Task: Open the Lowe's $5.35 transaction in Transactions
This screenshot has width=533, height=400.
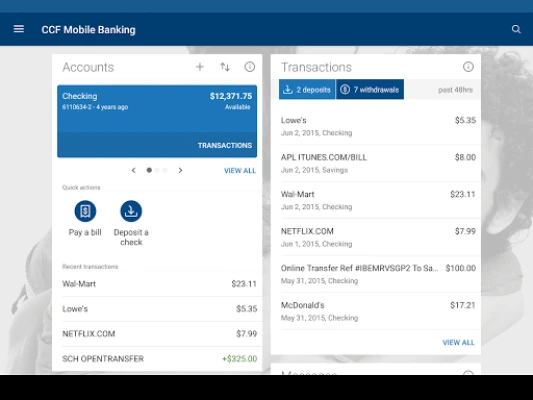Action: 378,126
